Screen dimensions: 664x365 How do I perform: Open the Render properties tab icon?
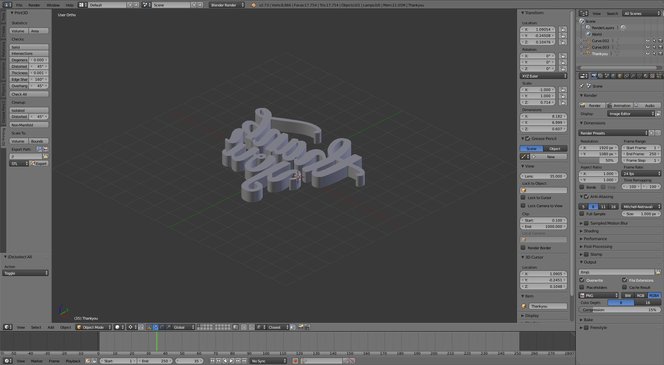(x=594, y=76)
